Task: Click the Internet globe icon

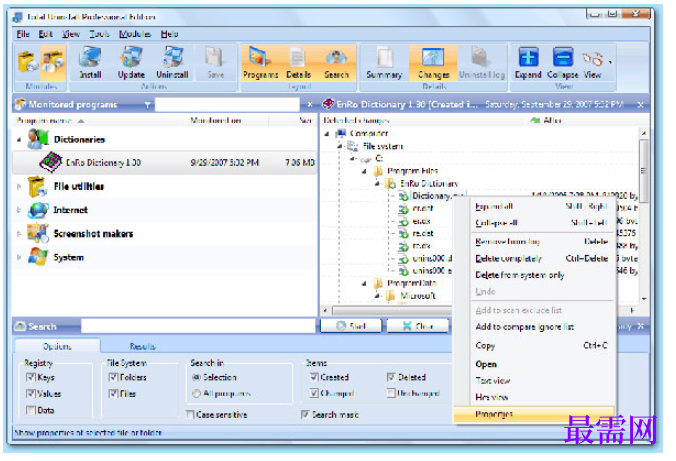Action: coord(38,210)
